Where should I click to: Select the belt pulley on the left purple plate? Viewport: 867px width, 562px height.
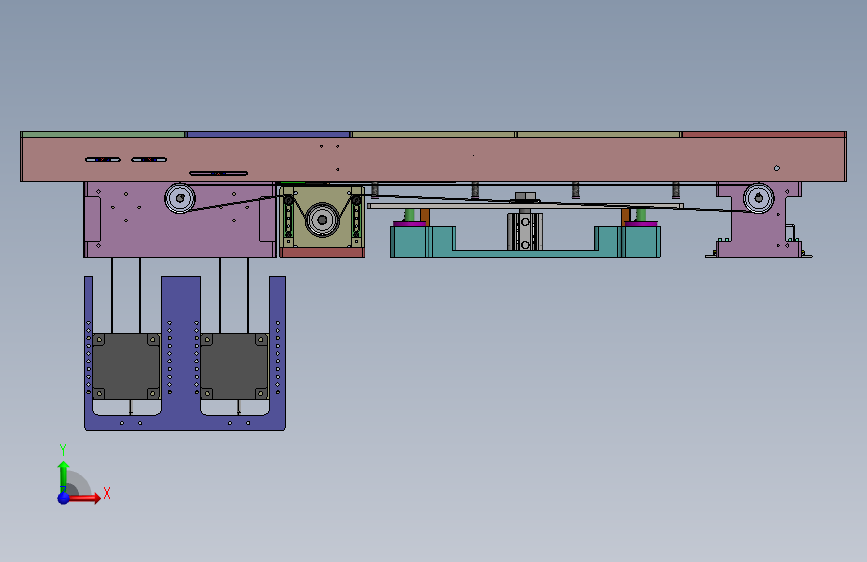[x=180, y=197]
